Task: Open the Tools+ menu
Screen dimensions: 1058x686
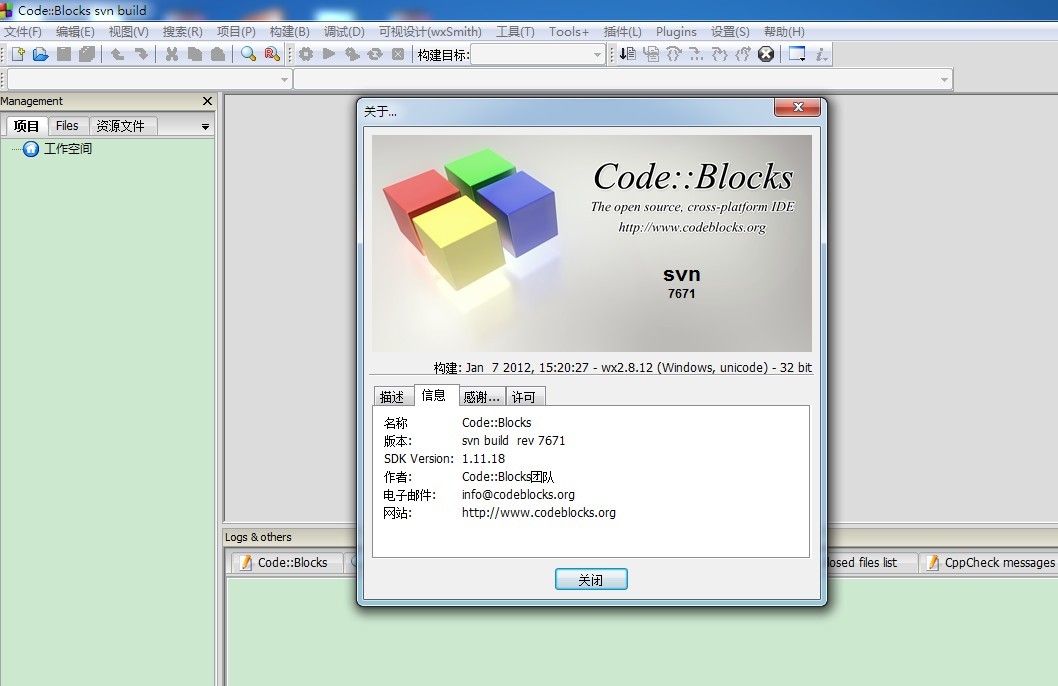Action: pyautogui.click(x=569, y=32)
